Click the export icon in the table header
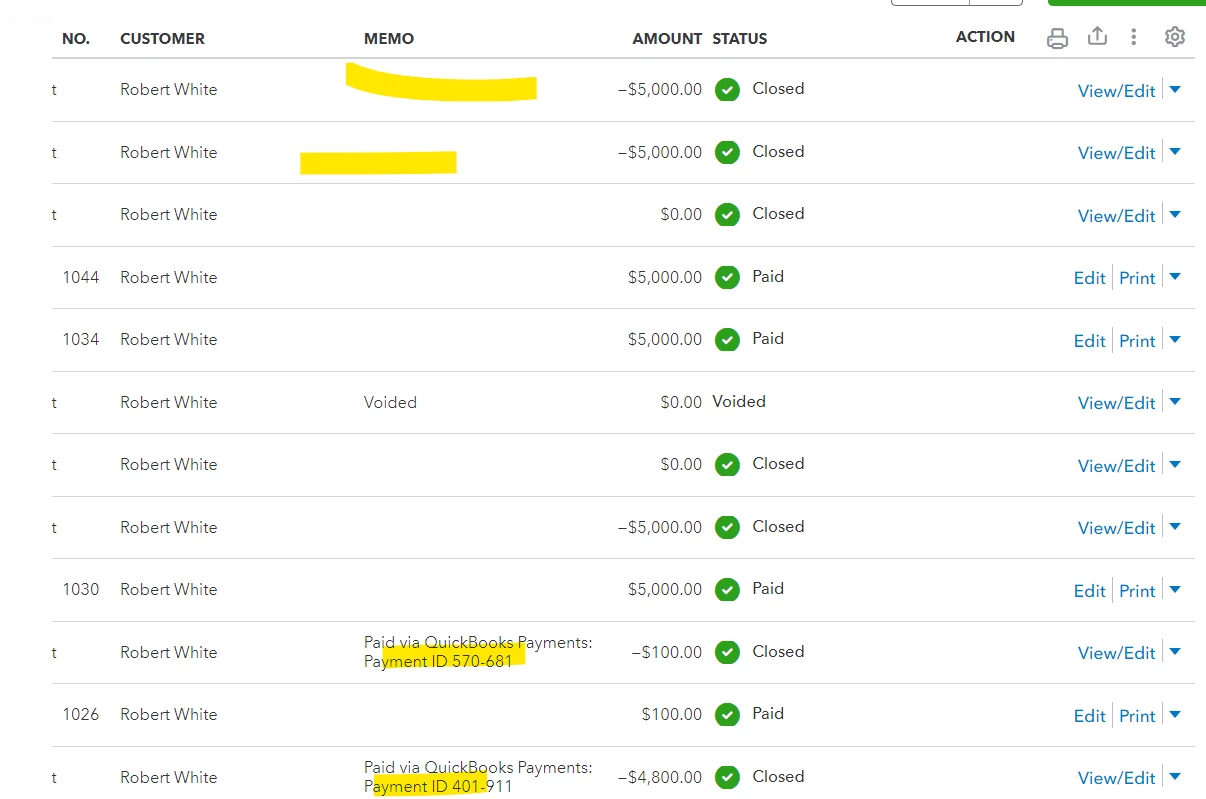The width and height of the screenshot is (1206, 799). [1097, 36]
